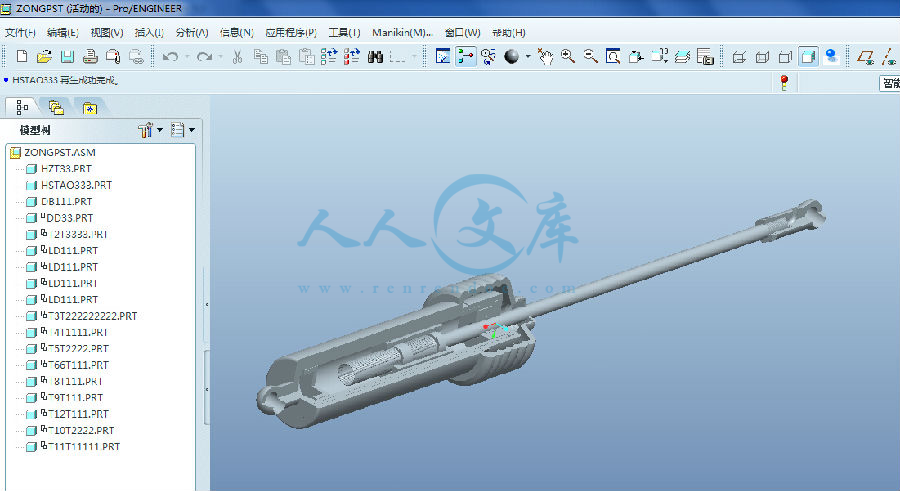Toggle datum plane display
Viewport: 900px width, 491px height.
click(x=865, y=56)
